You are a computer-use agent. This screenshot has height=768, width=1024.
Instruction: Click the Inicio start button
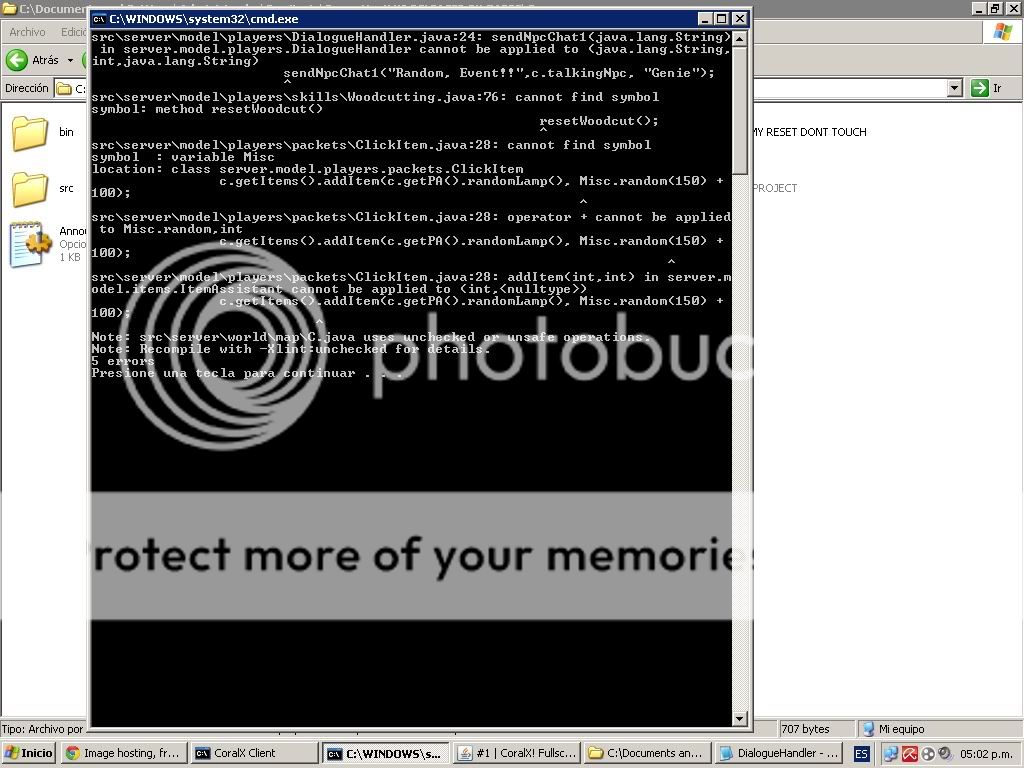[28, 753]
